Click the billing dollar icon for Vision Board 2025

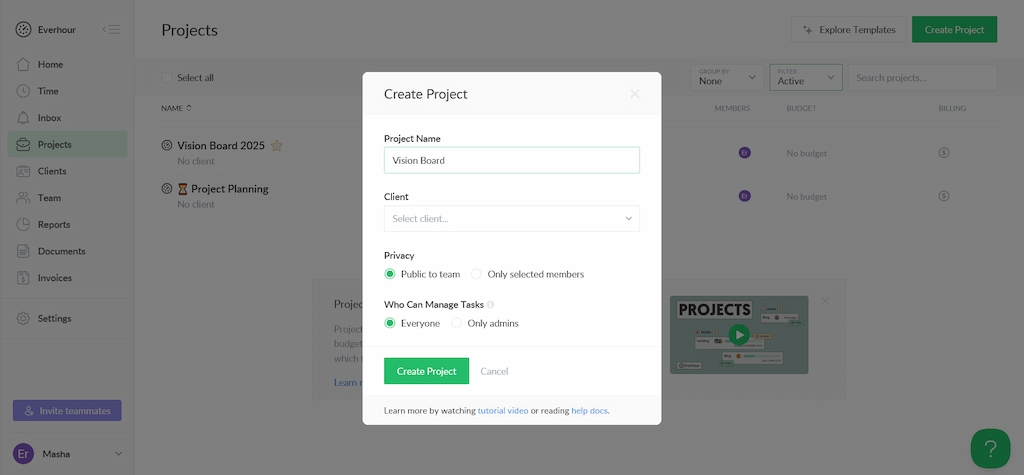(x=944, y=153)
